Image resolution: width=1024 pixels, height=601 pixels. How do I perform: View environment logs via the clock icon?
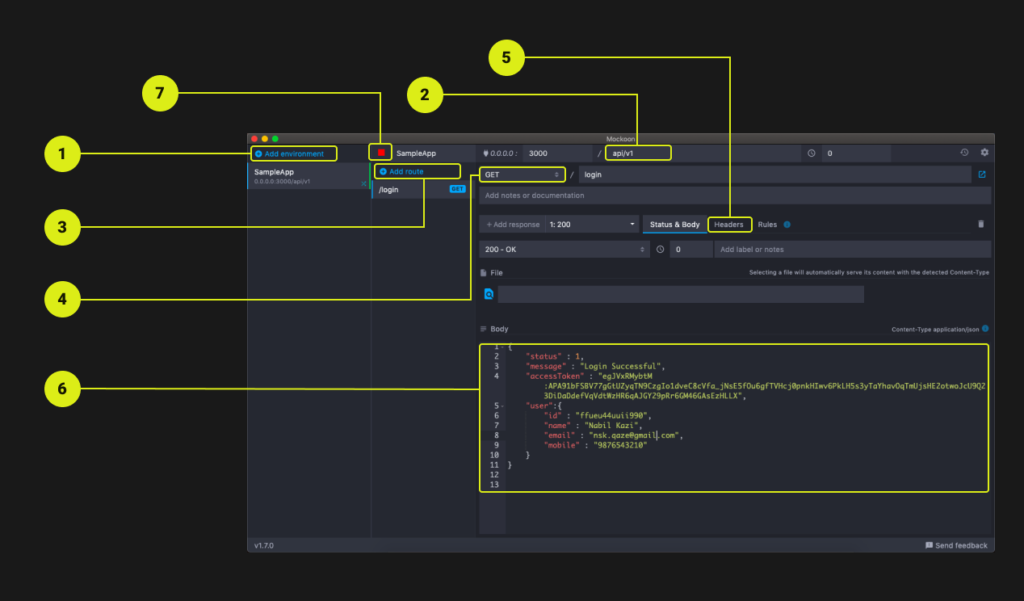964,152
